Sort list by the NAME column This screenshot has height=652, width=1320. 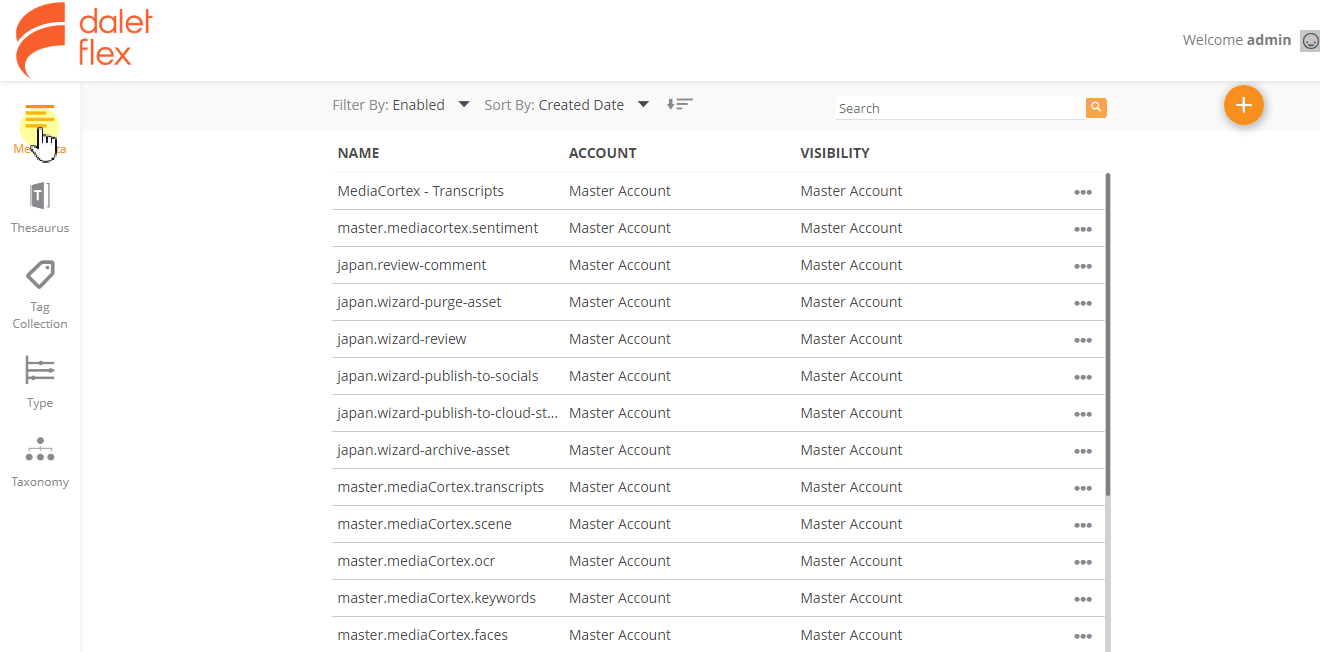click(x=358, y=153)
